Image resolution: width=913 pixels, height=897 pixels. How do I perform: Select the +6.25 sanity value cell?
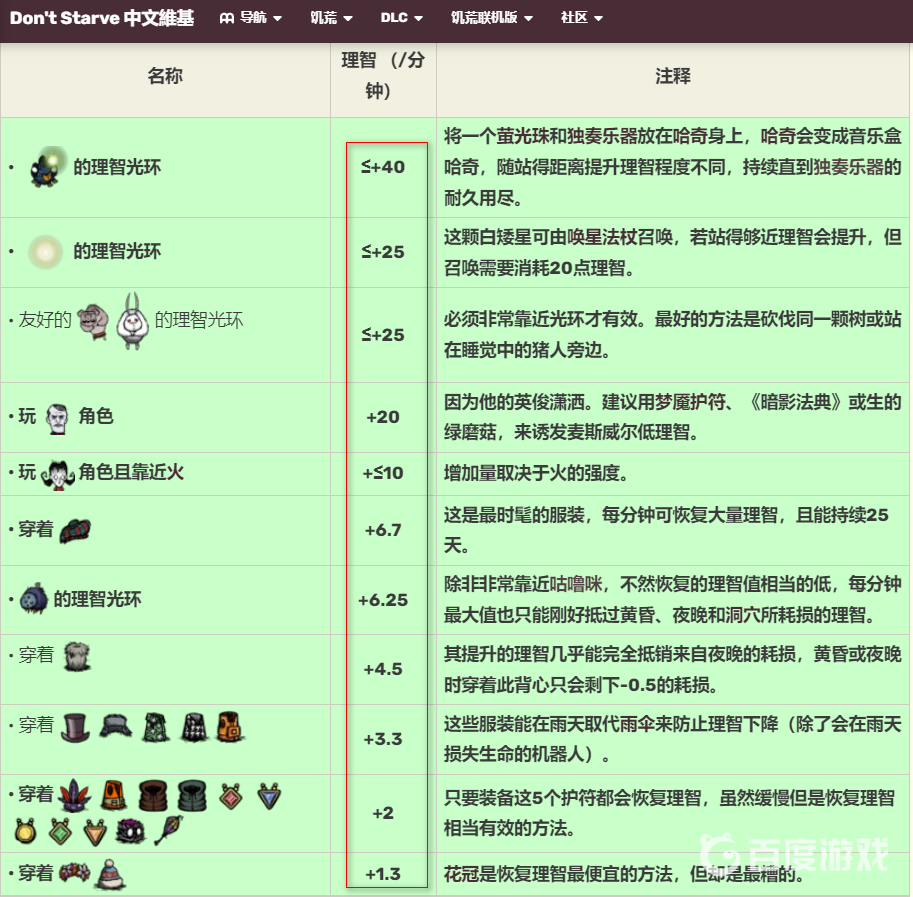coord(383,600)
